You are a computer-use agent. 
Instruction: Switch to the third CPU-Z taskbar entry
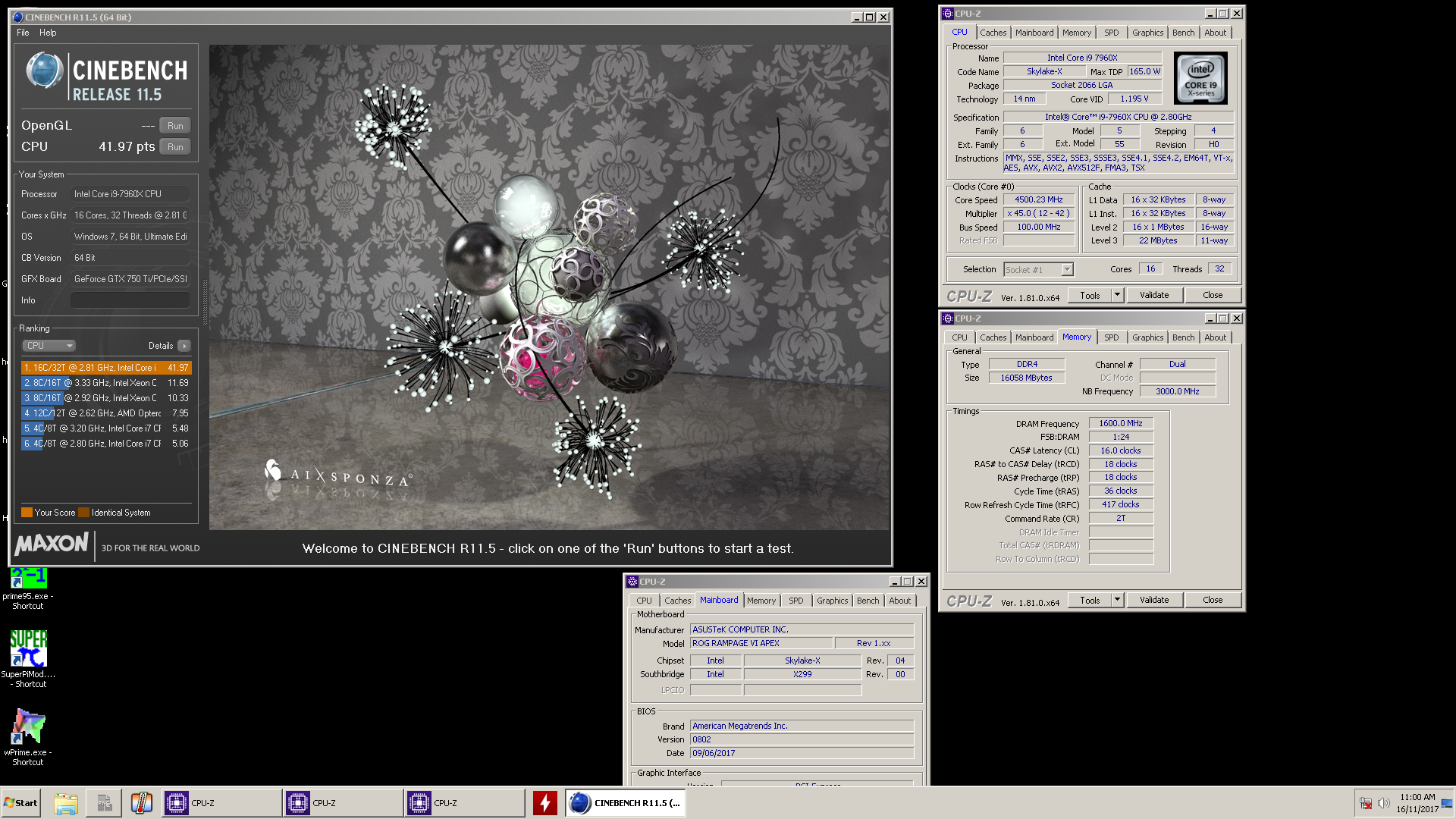tap(464, 803)
